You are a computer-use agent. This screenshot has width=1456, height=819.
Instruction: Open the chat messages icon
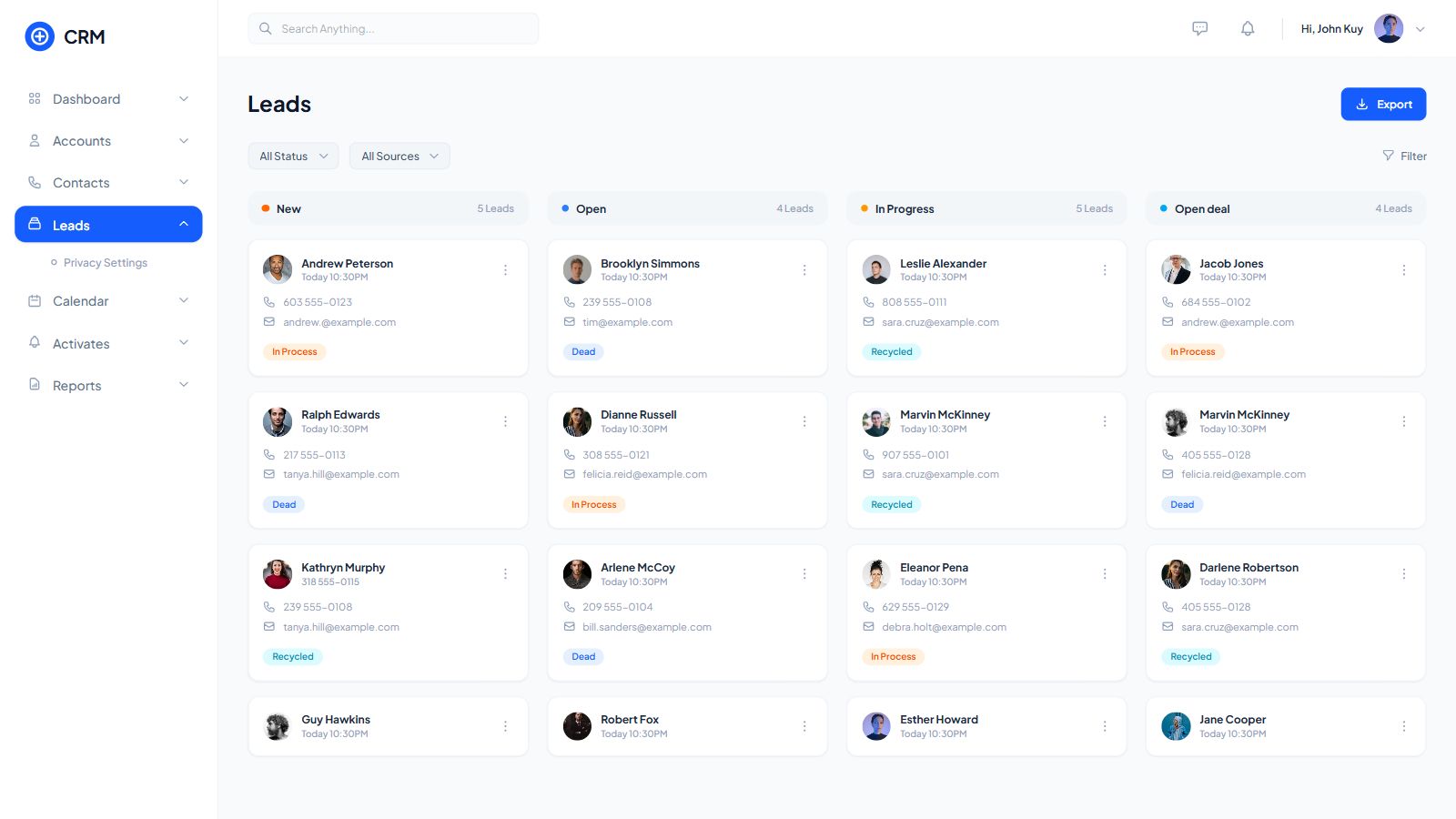tap(1200, 28)
